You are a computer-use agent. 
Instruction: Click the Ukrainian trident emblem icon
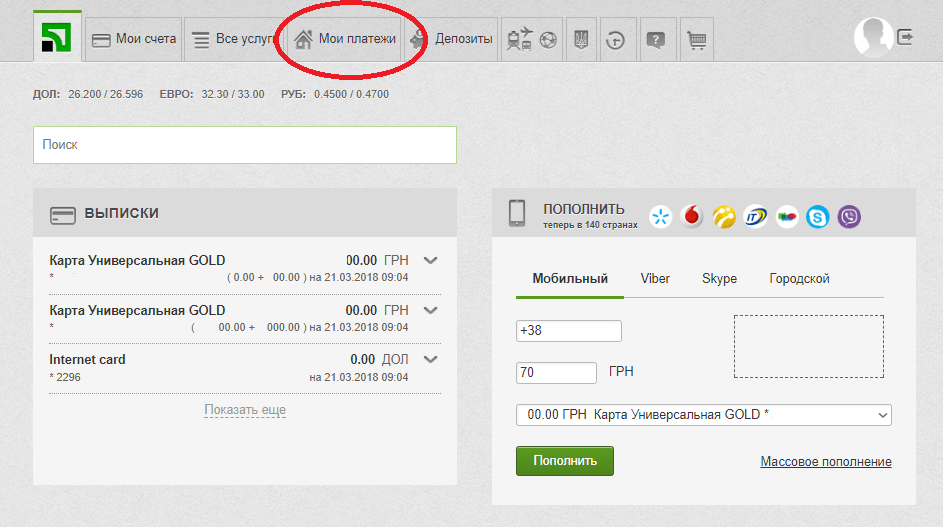[x=580, y=40]
